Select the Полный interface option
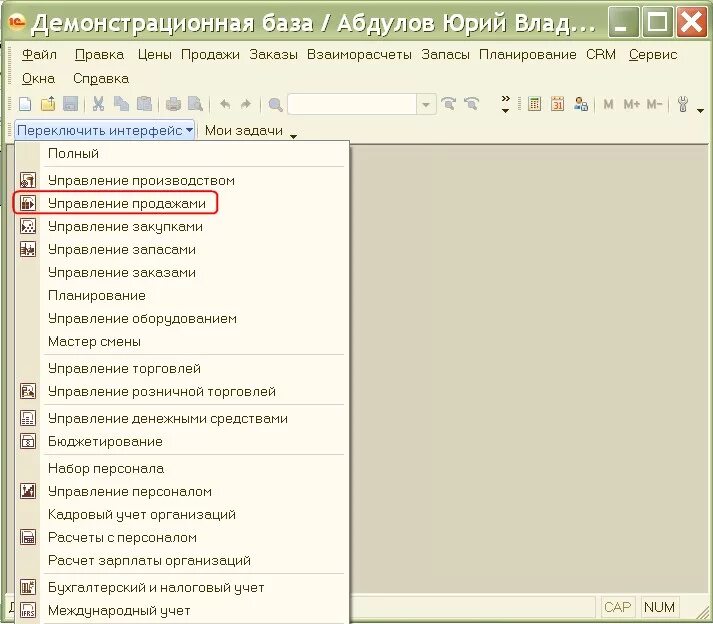Viewport: 713px width, 624px height. (182, 154)
